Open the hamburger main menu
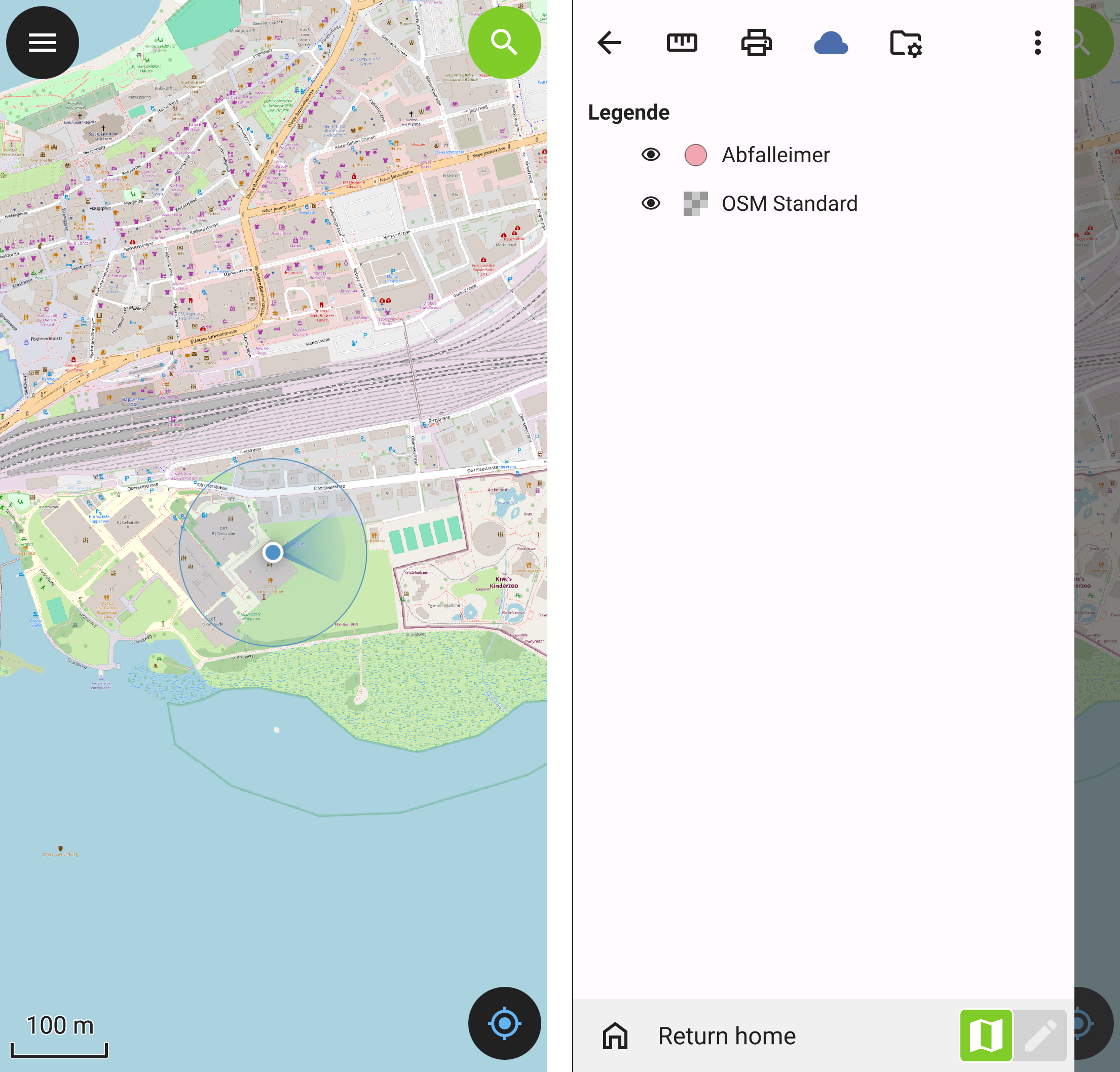 point(42,42)
